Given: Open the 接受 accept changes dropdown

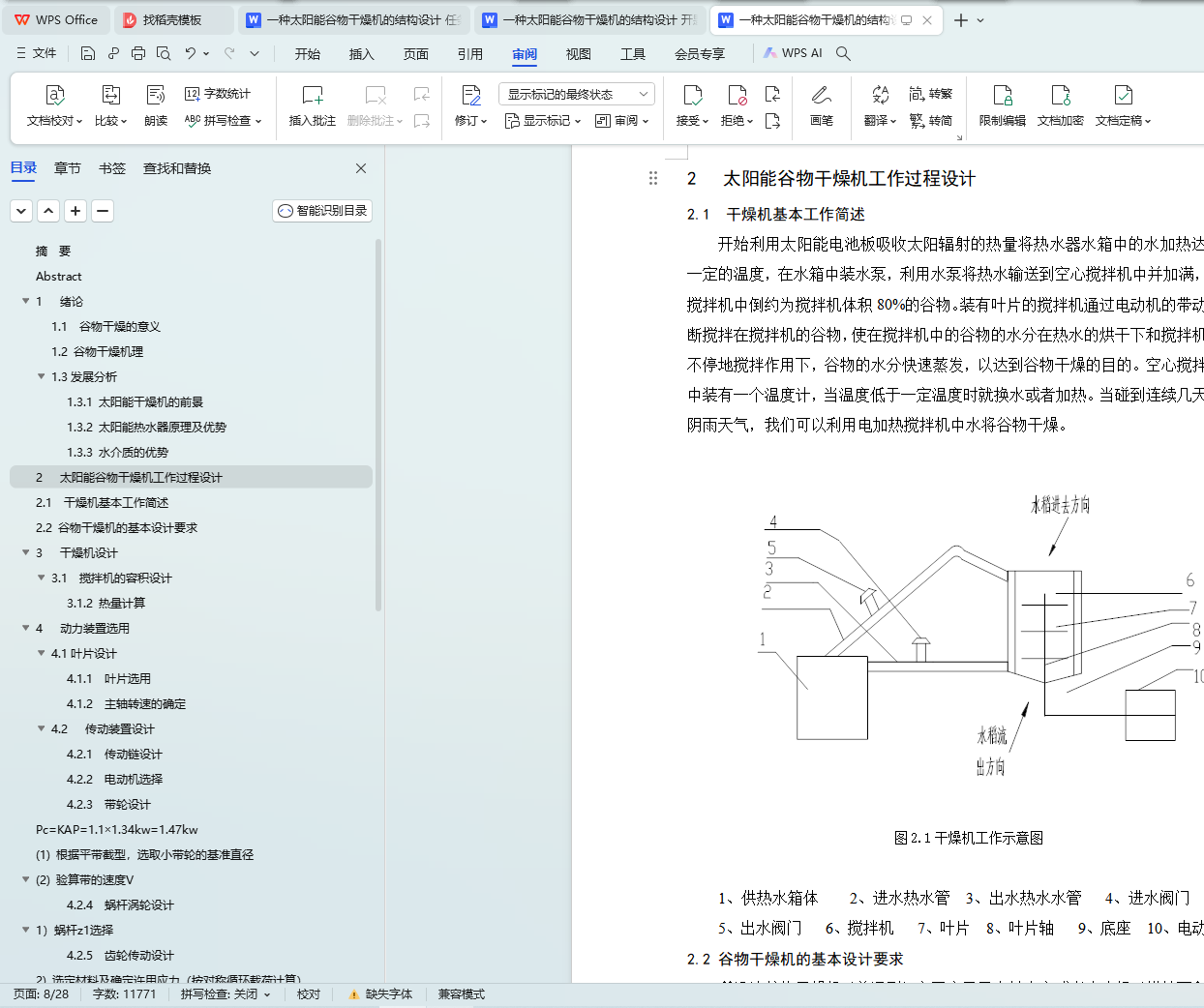Looking at the screenshot, I should click(692, 106).
